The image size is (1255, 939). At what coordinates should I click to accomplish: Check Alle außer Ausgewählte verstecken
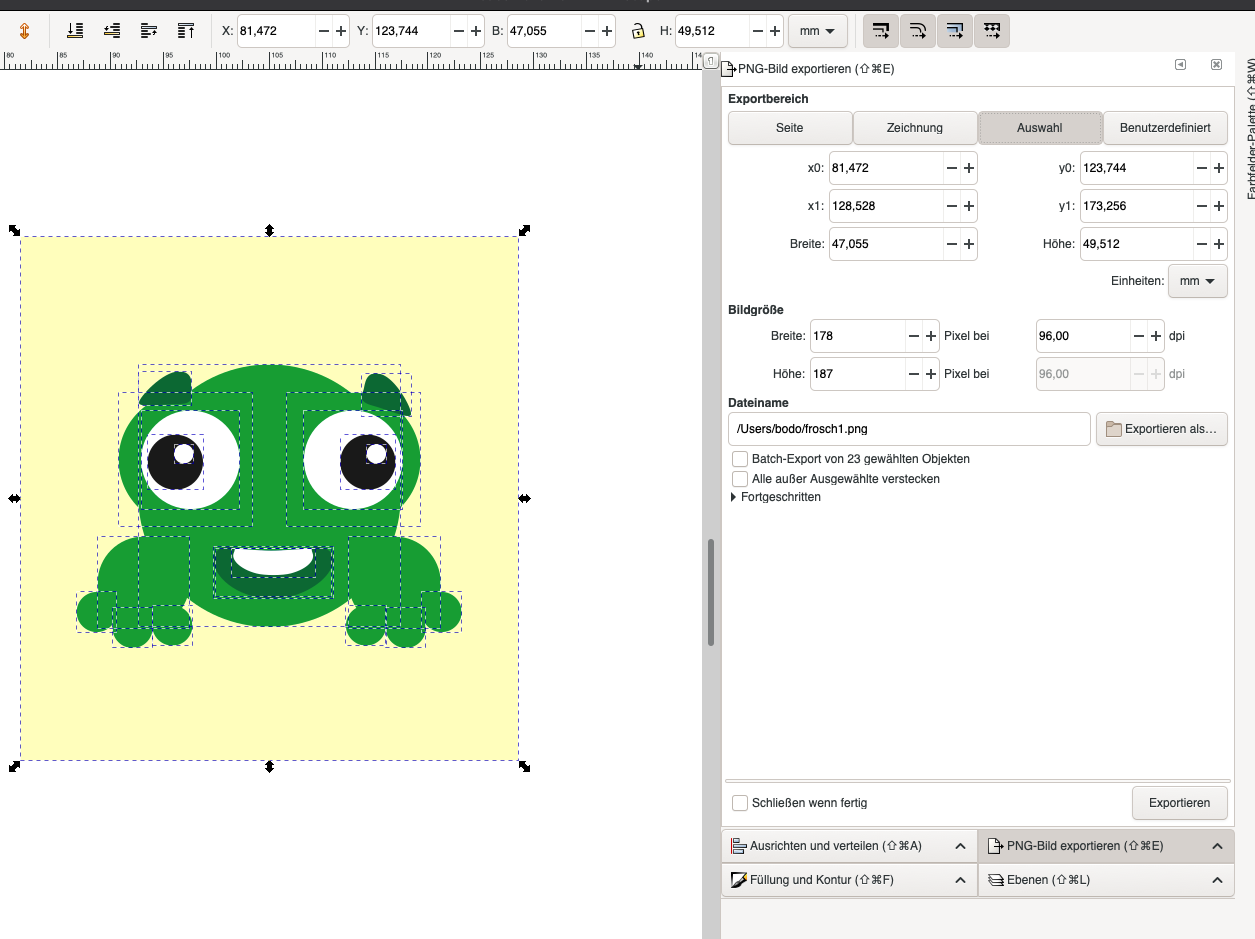tap(740, 479)
